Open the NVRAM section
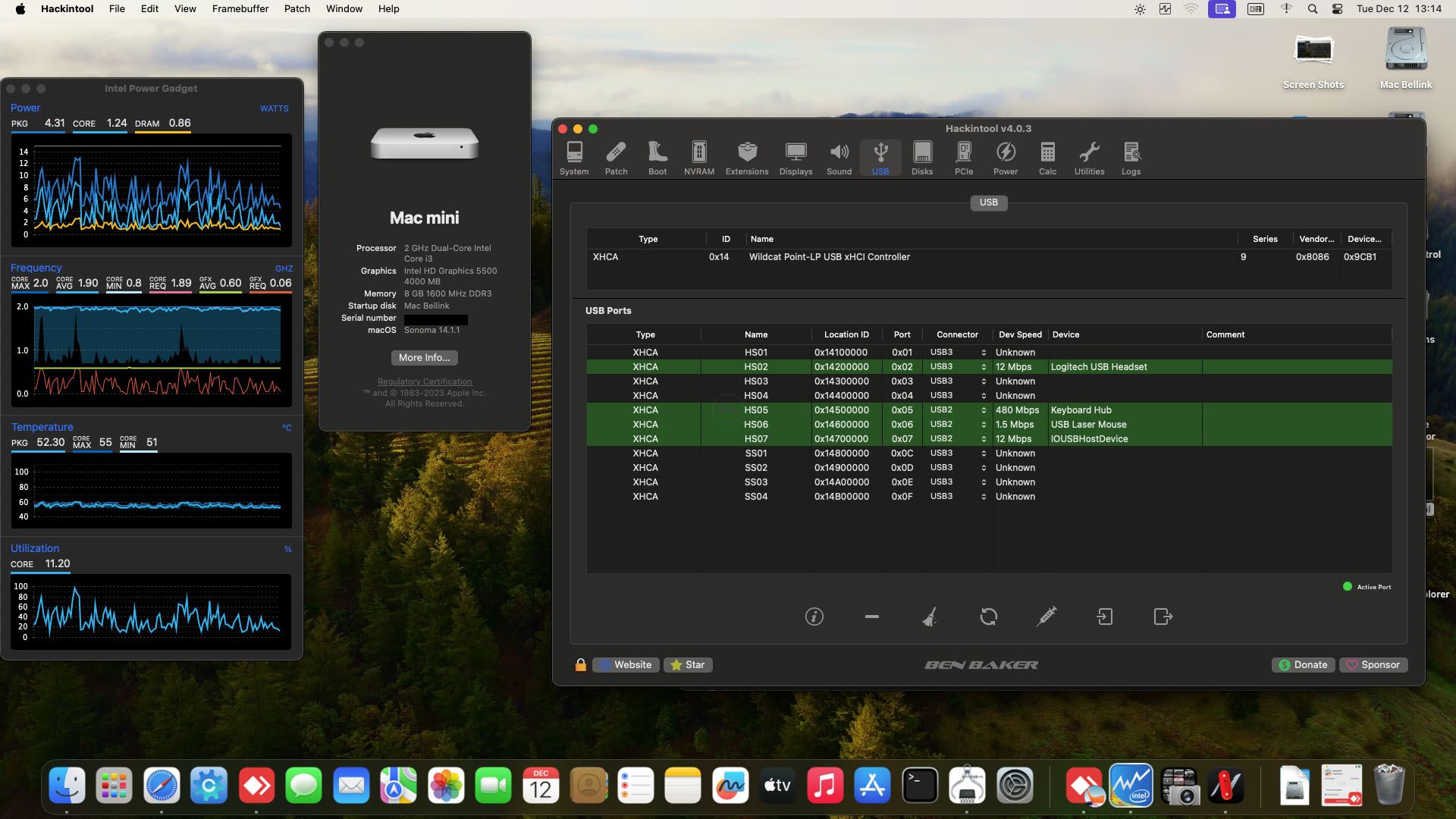Screen dimensions: 1456x819 point(699,158)
